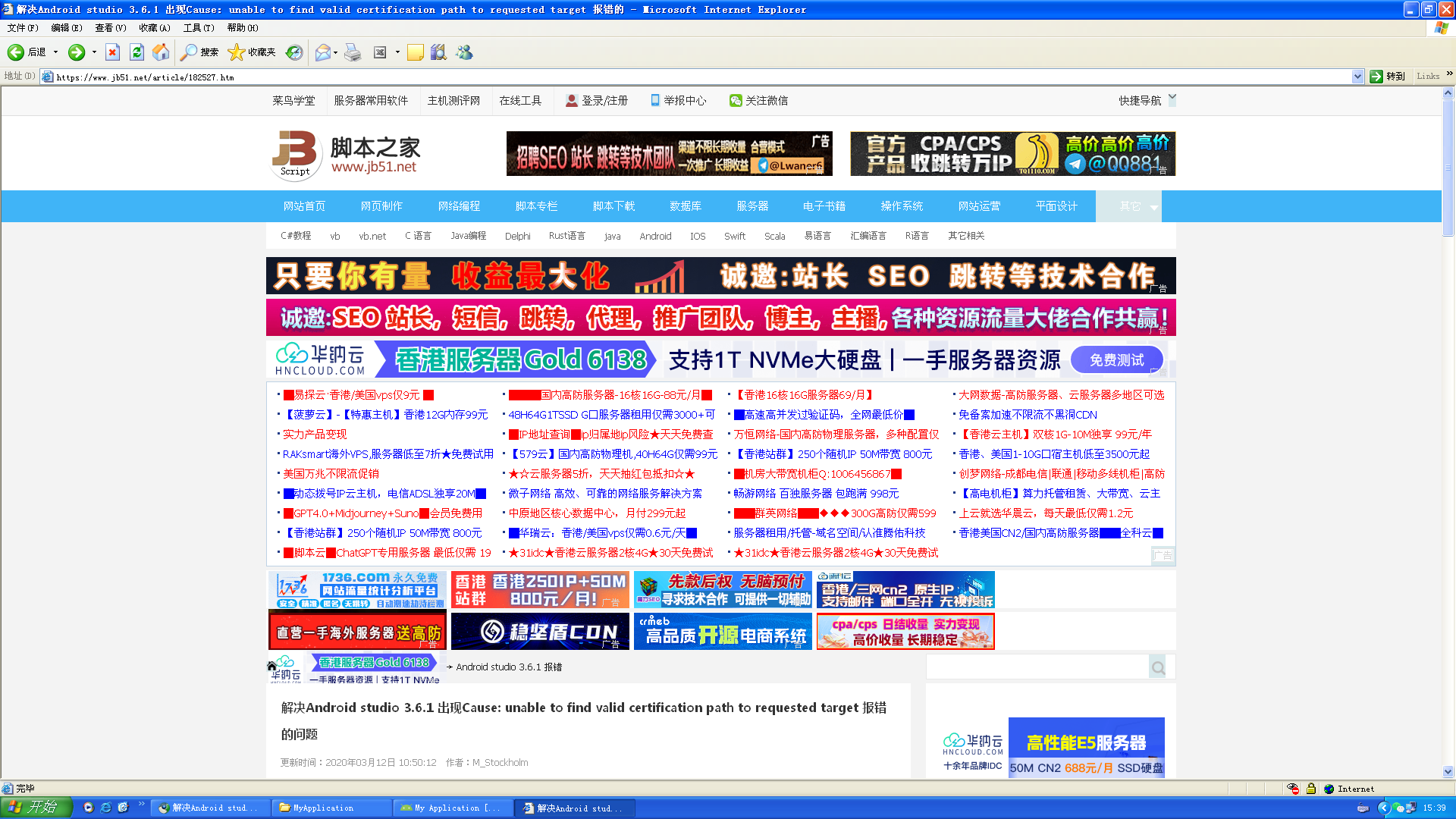Refresh the page with the Refresh icon
The height and width of the screenshot is (819, 1456).
click(x=136, y=52)
